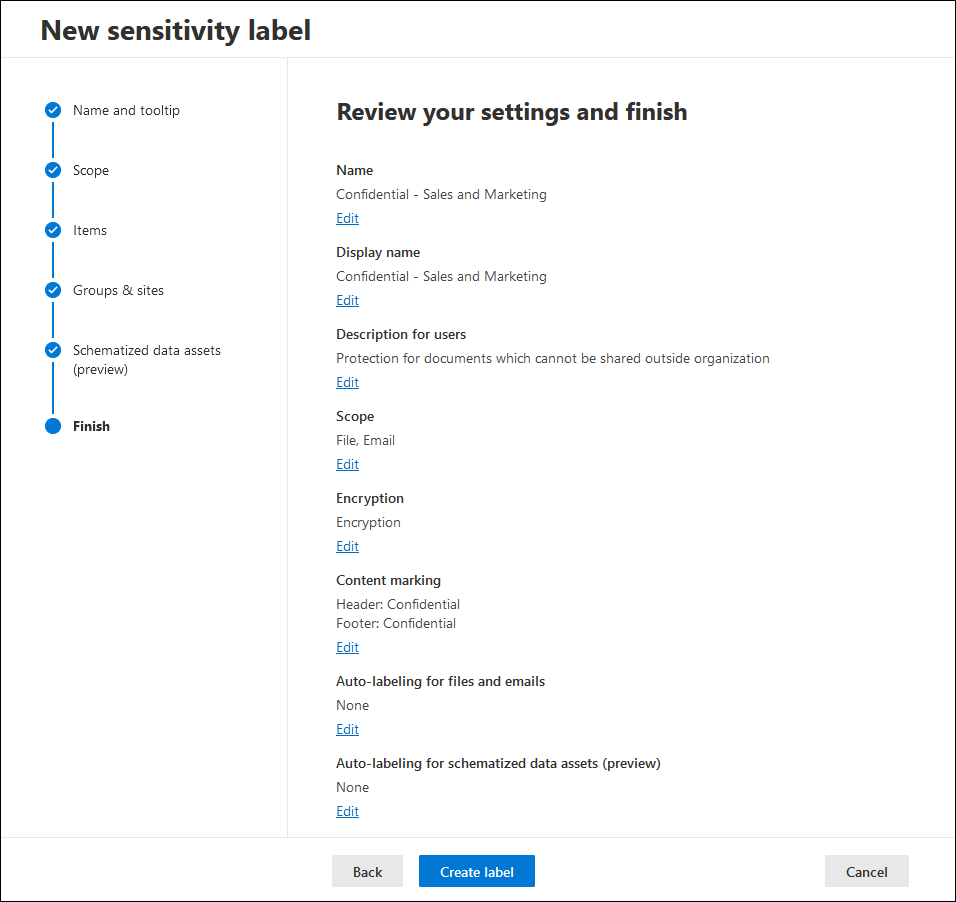Viewport: 956px width, 902px height.
Task: Edit the label Name setting
Action: pos(348,218)
